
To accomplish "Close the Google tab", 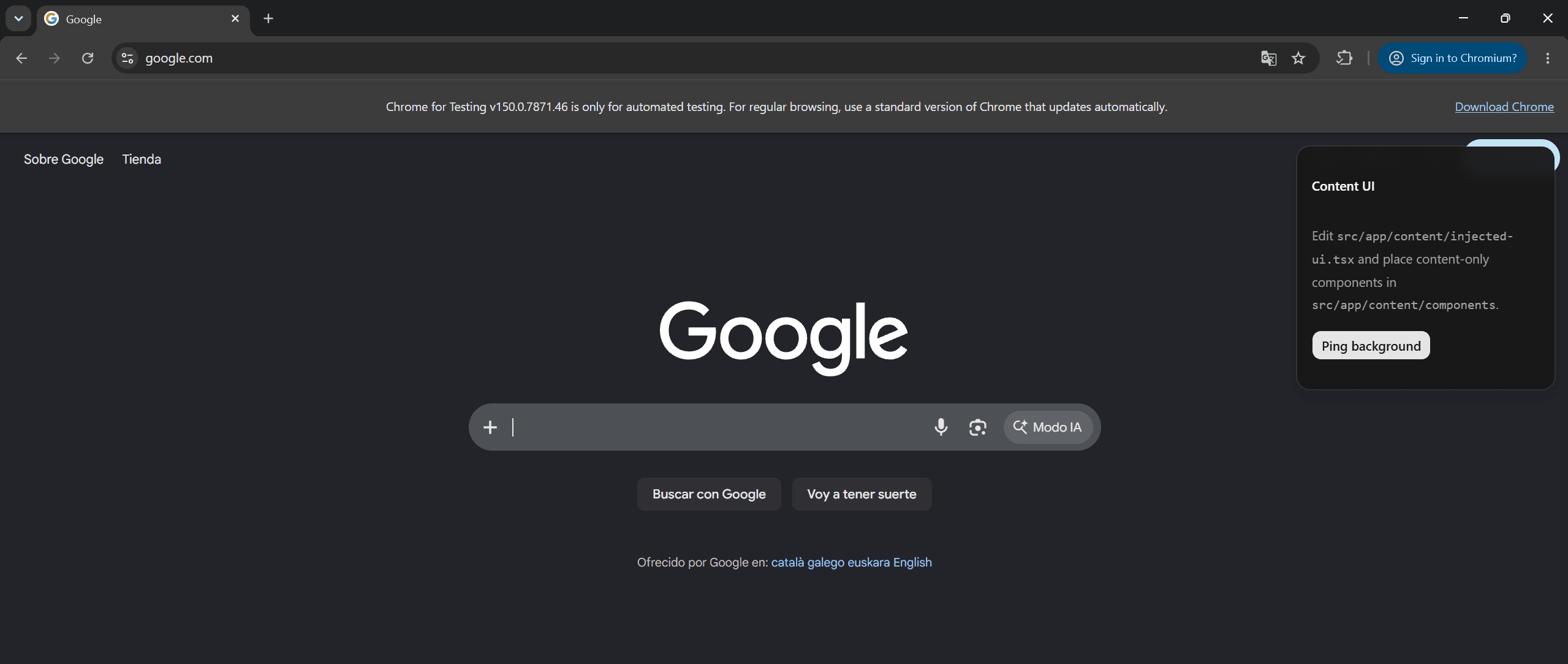I will point(235,18).
